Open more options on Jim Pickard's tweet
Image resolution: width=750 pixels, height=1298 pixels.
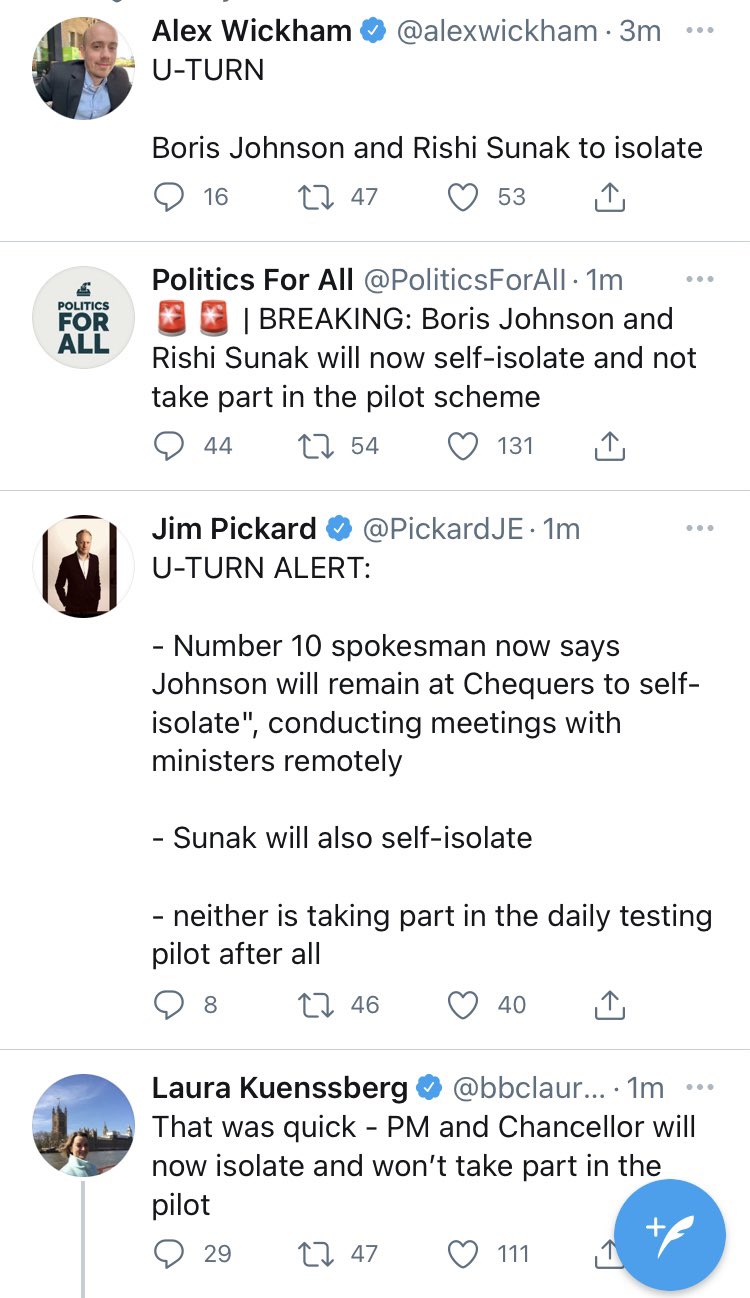click(x=700, y=528)
